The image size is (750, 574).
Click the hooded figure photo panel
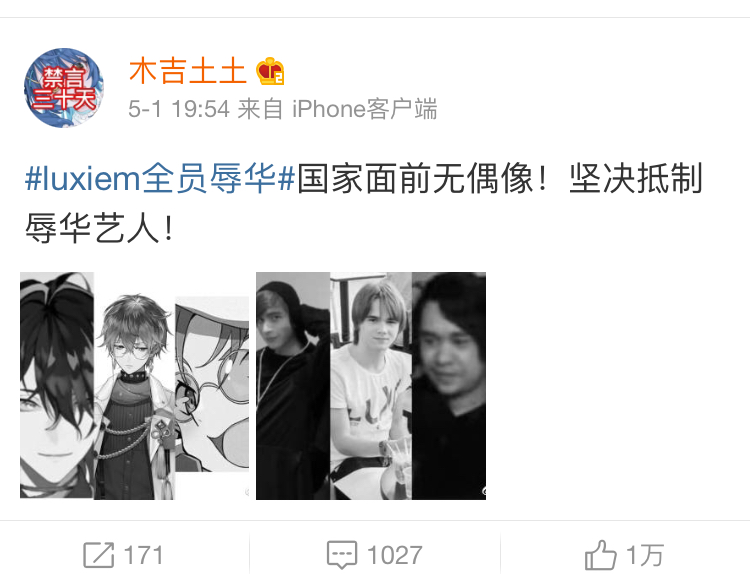pos(293,386)
